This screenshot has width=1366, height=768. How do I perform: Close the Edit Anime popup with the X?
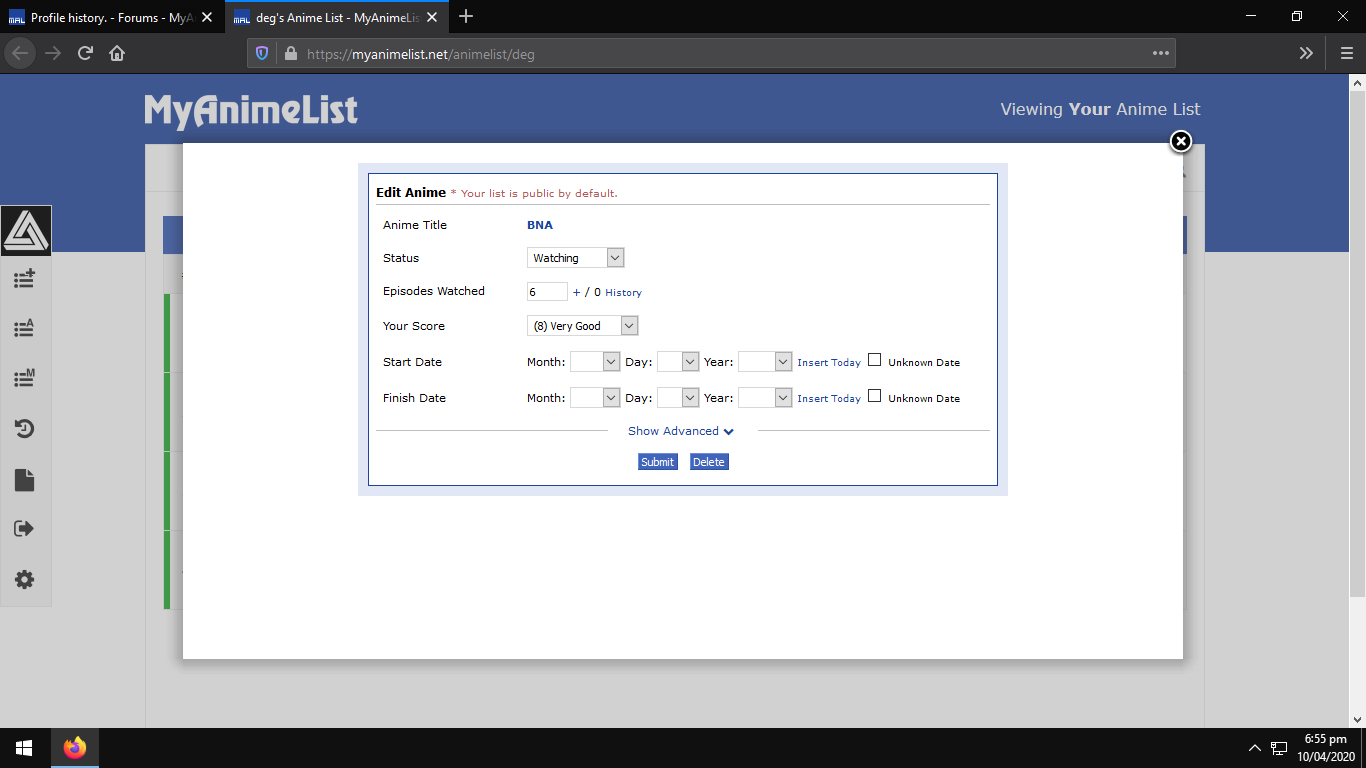tap(1181, 142)
